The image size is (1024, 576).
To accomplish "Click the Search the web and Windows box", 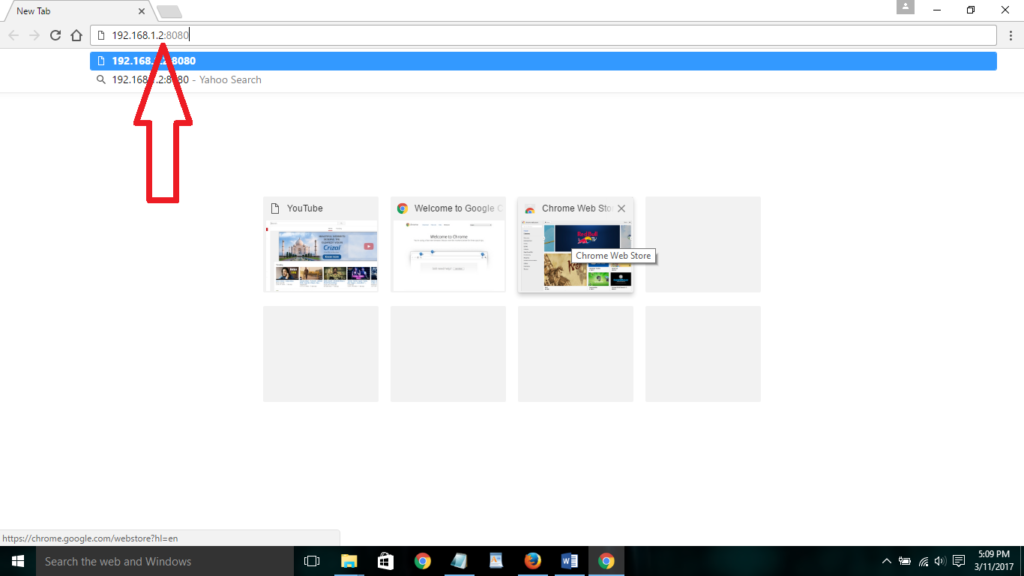I will (x=165, y=561).
